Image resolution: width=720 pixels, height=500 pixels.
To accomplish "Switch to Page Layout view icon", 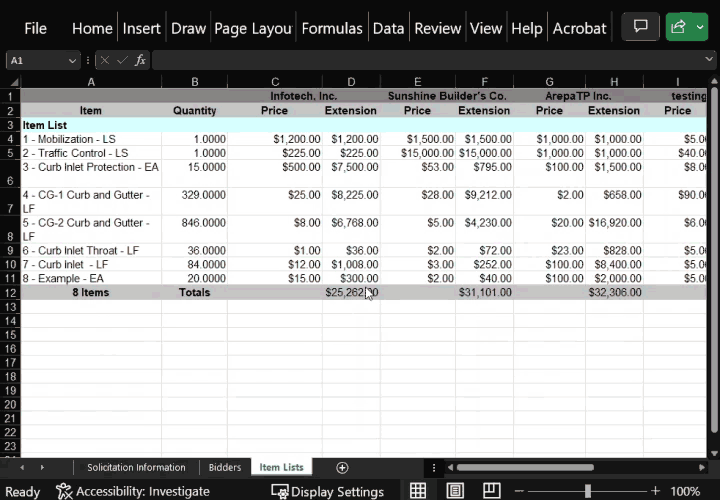I will (x=455, y=491).
